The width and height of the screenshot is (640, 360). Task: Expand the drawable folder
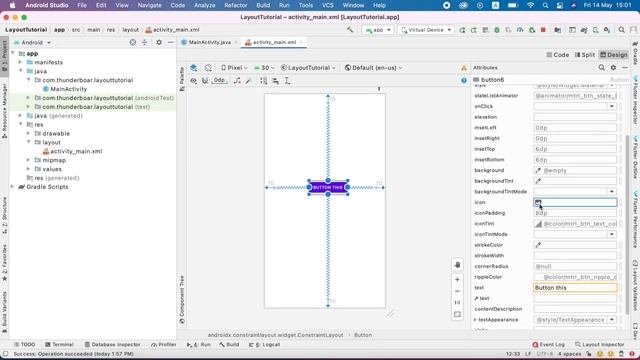(x=28, y=133)
